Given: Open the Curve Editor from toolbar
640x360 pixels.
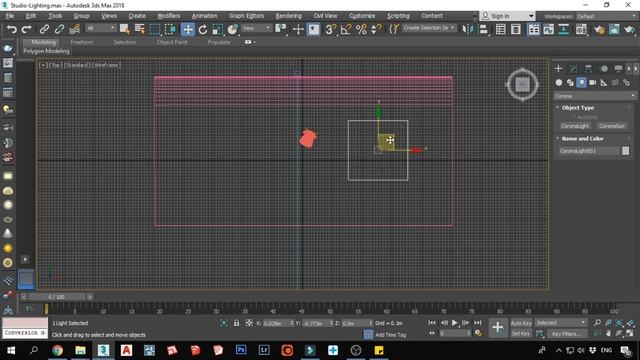Looking at the screenshot, I should click(549, 29).
